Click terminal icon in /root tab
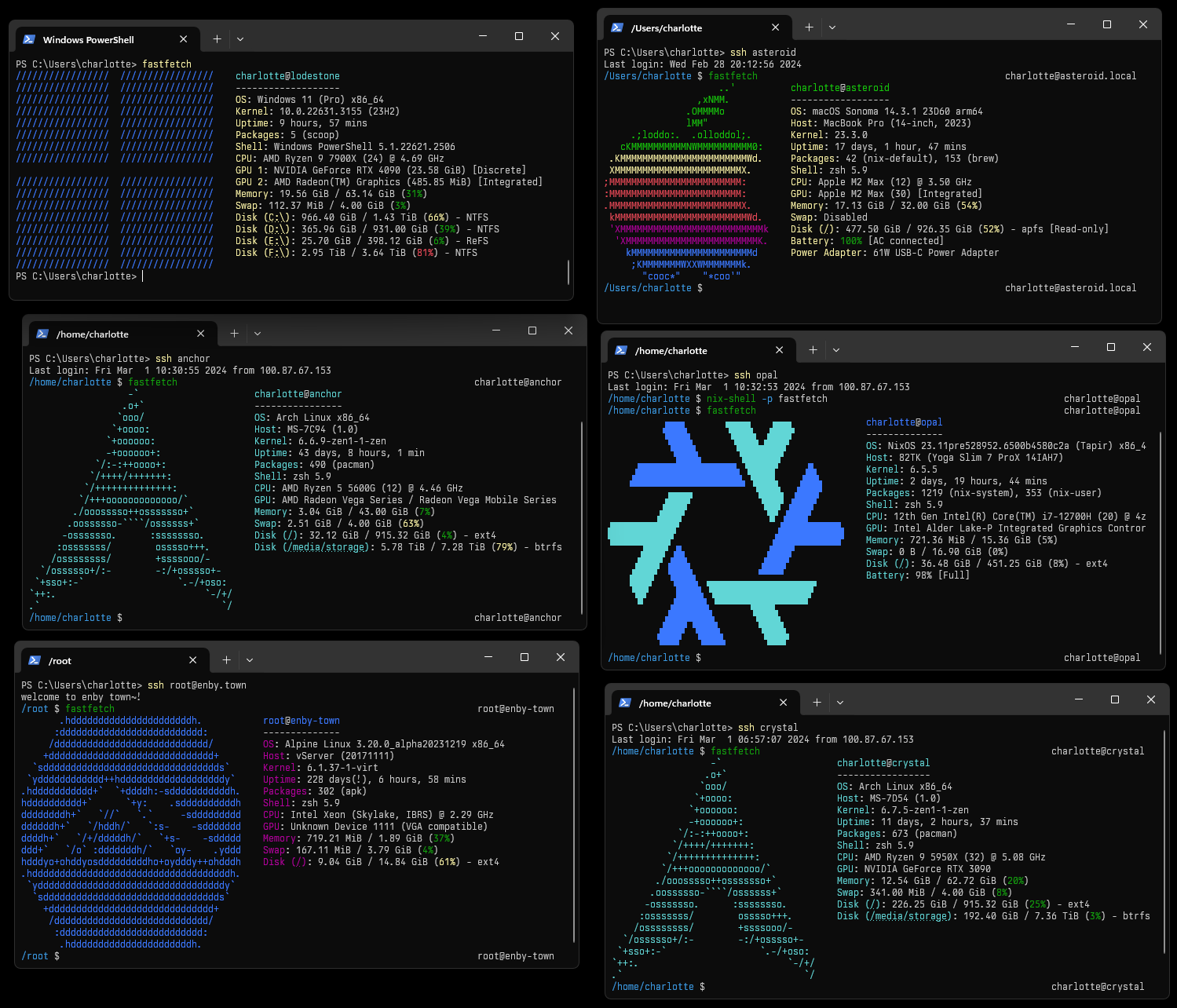The image size is (1177, 1008). [35, 660]
